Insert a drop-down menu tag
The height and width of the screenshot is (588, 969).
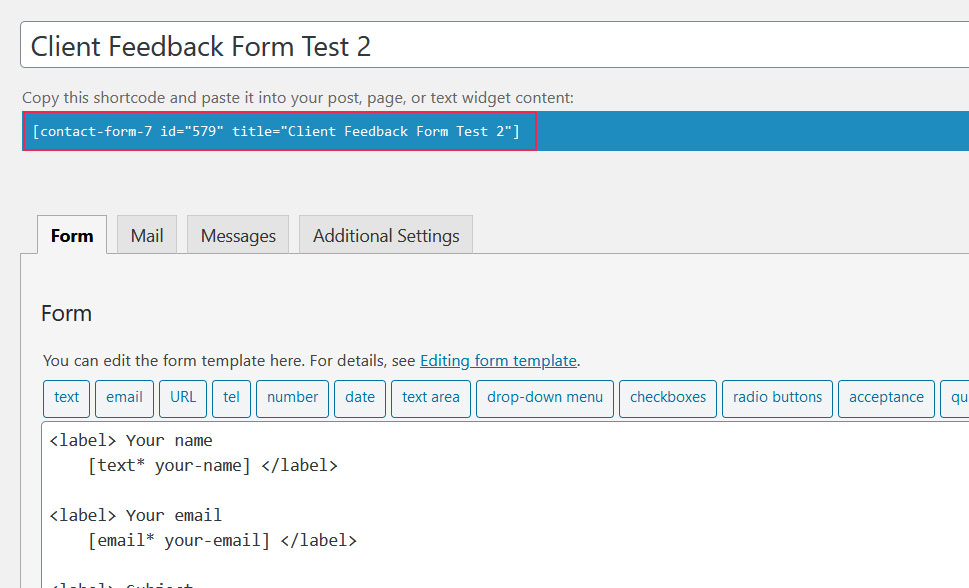pos(544,398)
